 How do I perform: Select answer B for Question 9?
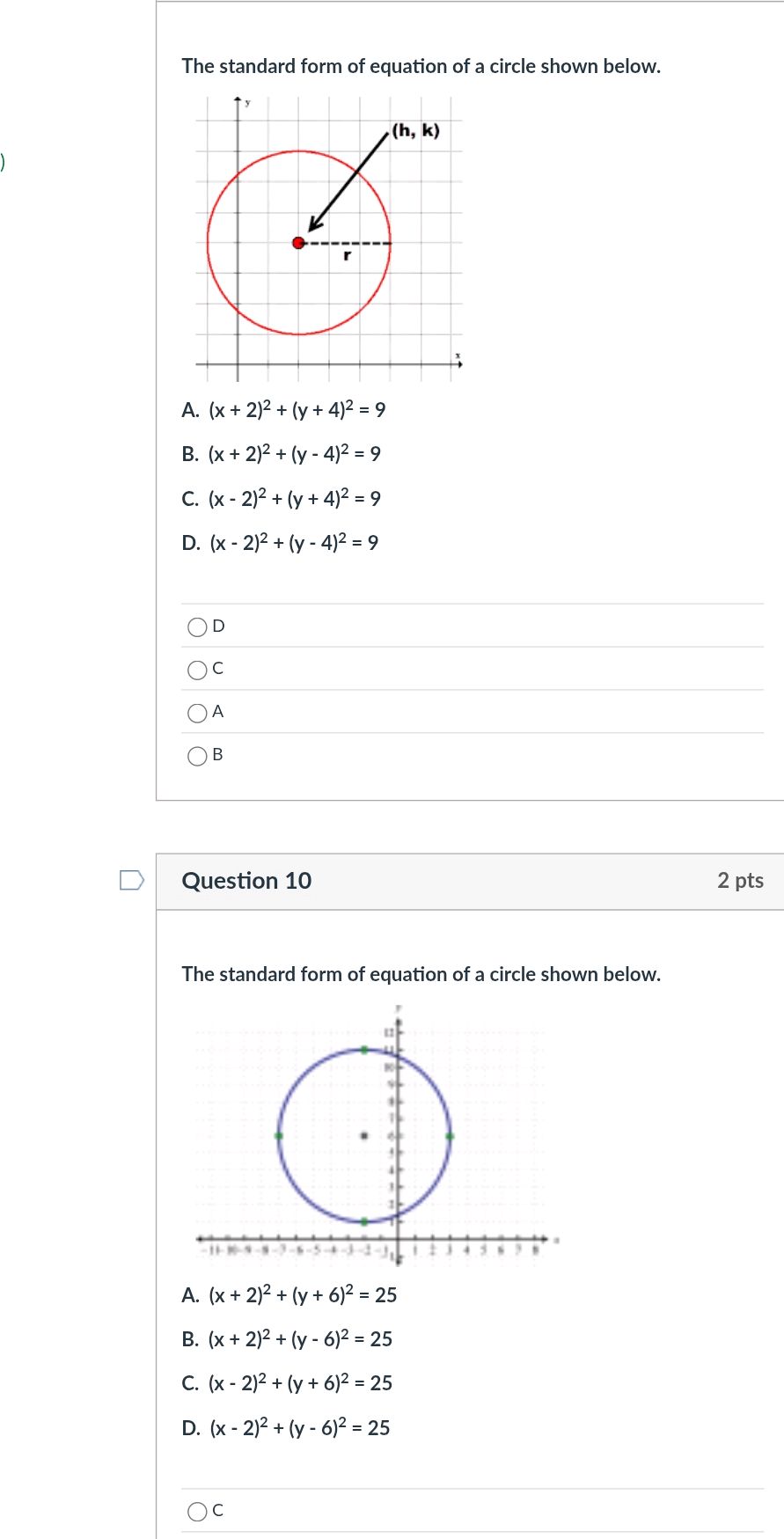(197, 756)
